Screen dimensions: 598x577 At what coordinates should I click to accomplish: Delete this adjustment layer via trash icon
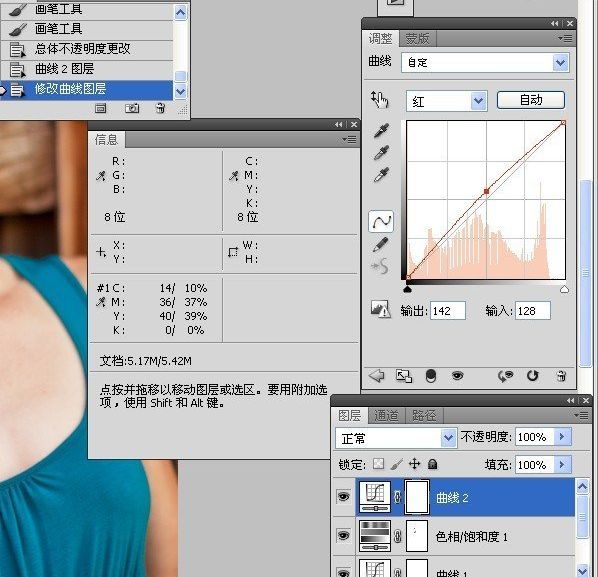coord(561,376)
